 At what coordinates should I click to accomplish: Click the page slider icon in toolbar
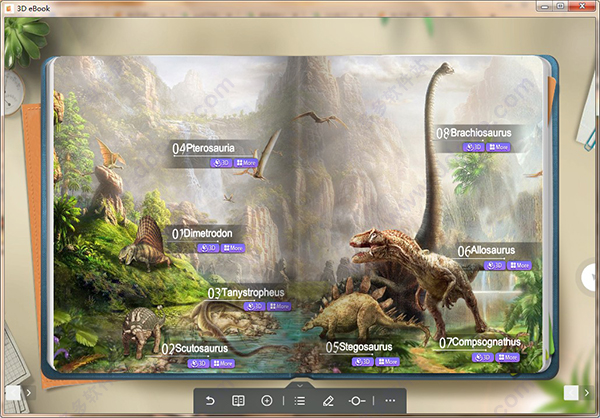[357, 401]
